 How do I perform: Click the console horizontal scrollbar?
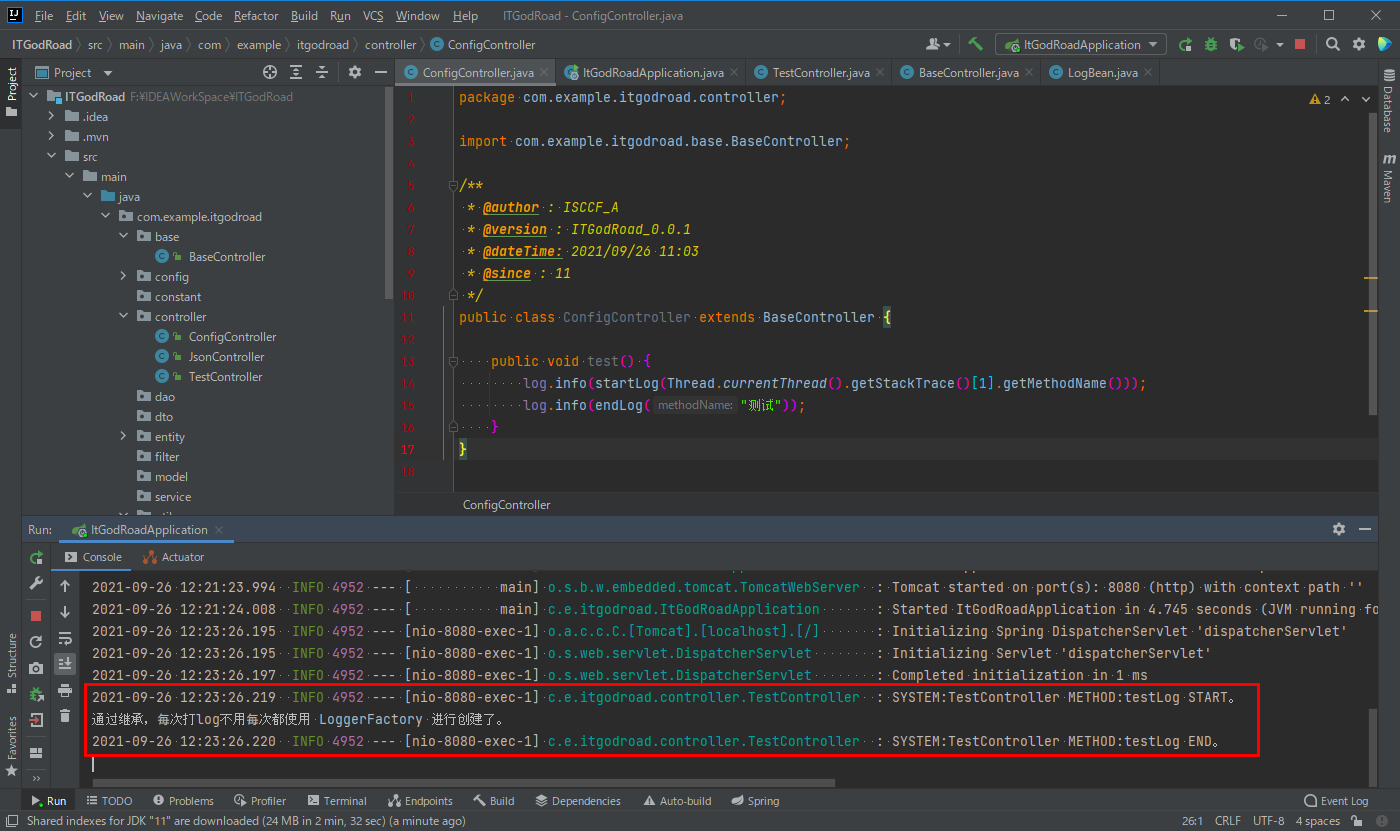click(463, 783)
